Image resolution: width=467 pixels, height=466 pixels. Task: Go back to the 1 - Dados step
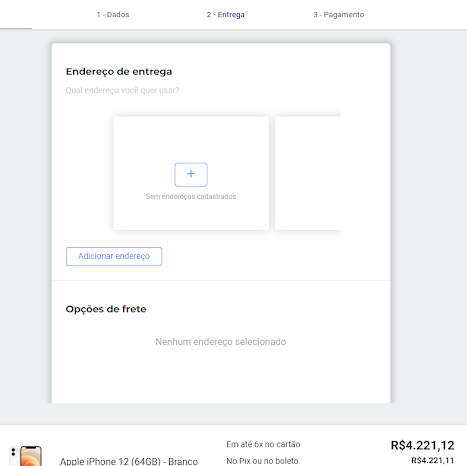(x=113, y=15)
